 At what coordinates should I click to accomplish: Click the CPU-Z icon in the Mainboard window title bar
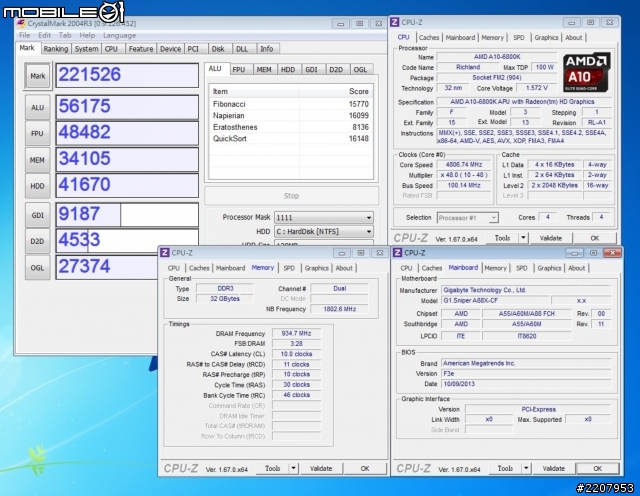397,253
